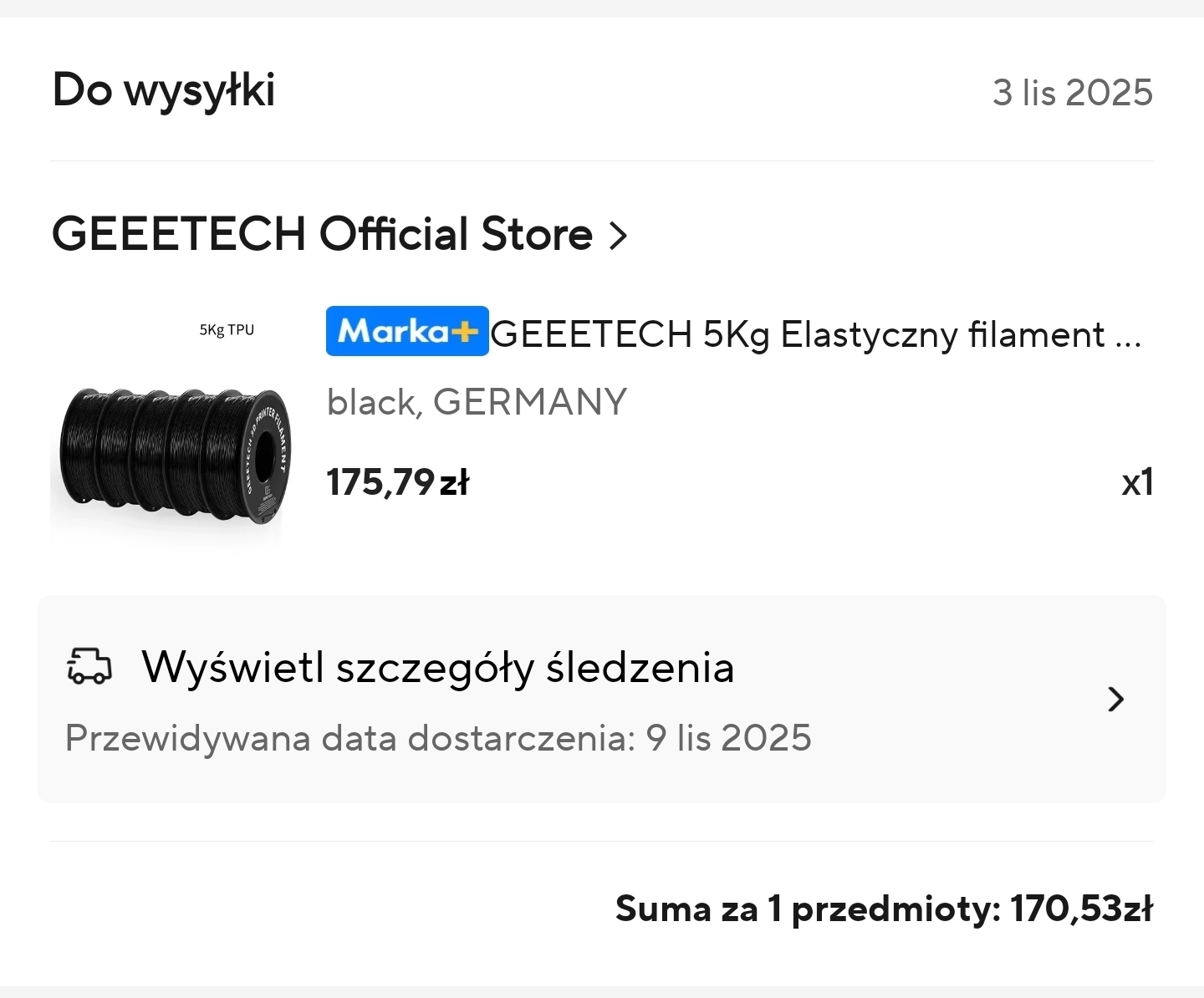Tap the Przewidywana data dostarczenia line

tap(438, 738)
